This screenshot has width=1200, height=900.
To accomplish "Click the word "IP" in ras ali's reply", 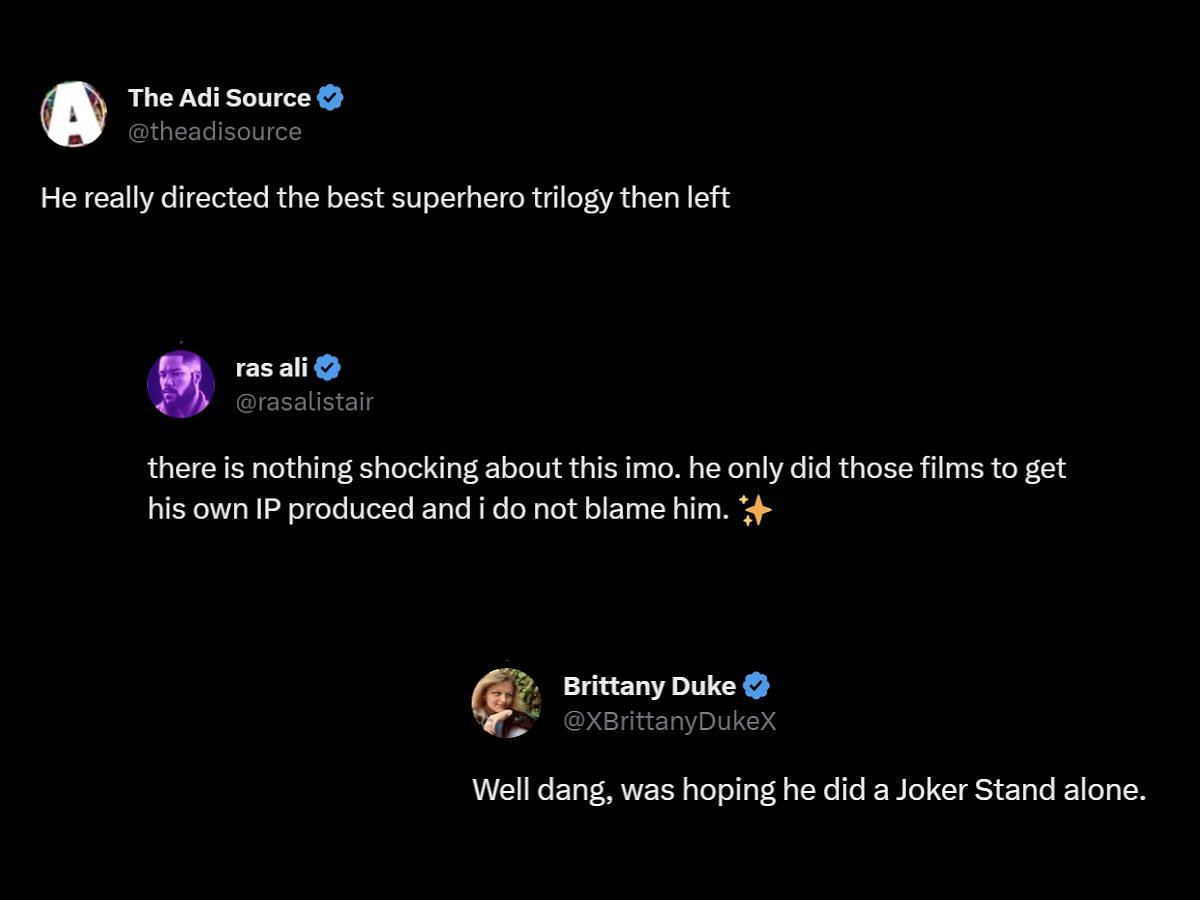I will click(x=270, y=509).
